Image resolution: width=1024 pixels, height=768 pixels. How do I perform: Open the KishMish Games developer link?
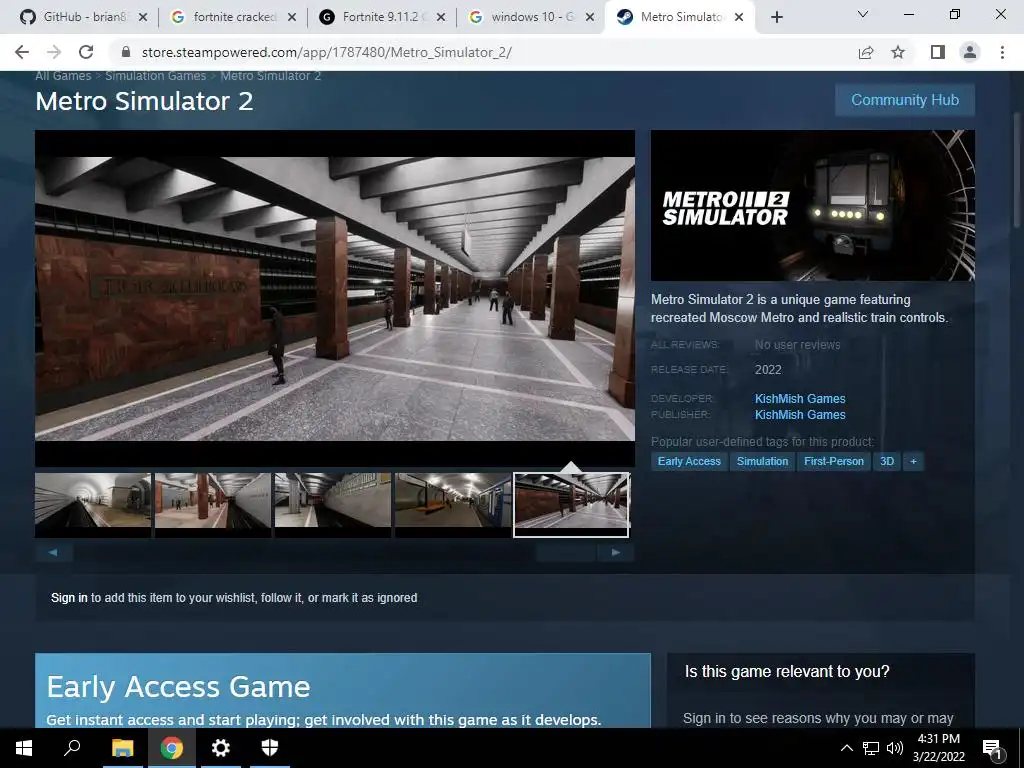(800, 398)
